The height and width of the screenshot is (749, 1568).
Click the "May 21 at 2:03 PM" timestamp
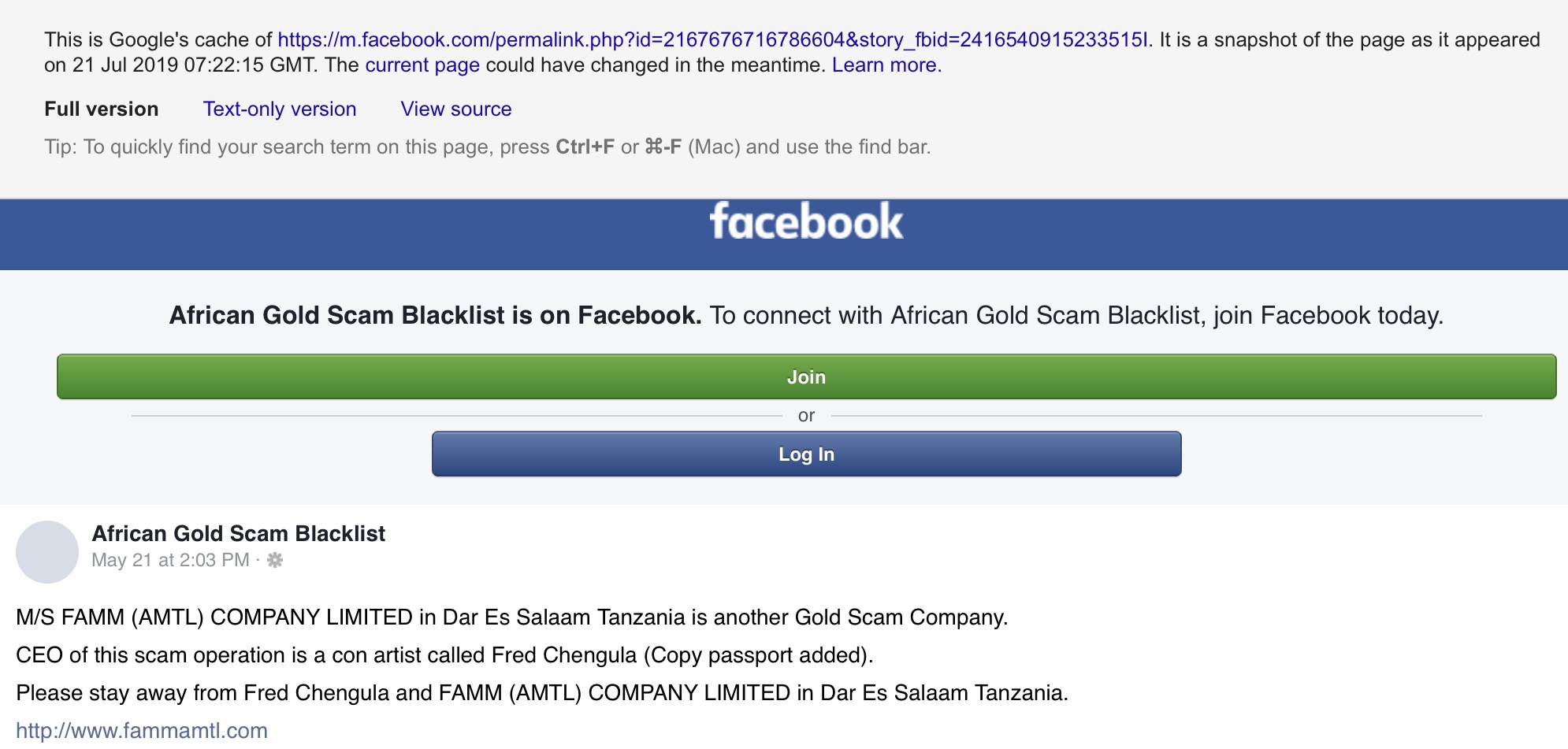(170, 560)
